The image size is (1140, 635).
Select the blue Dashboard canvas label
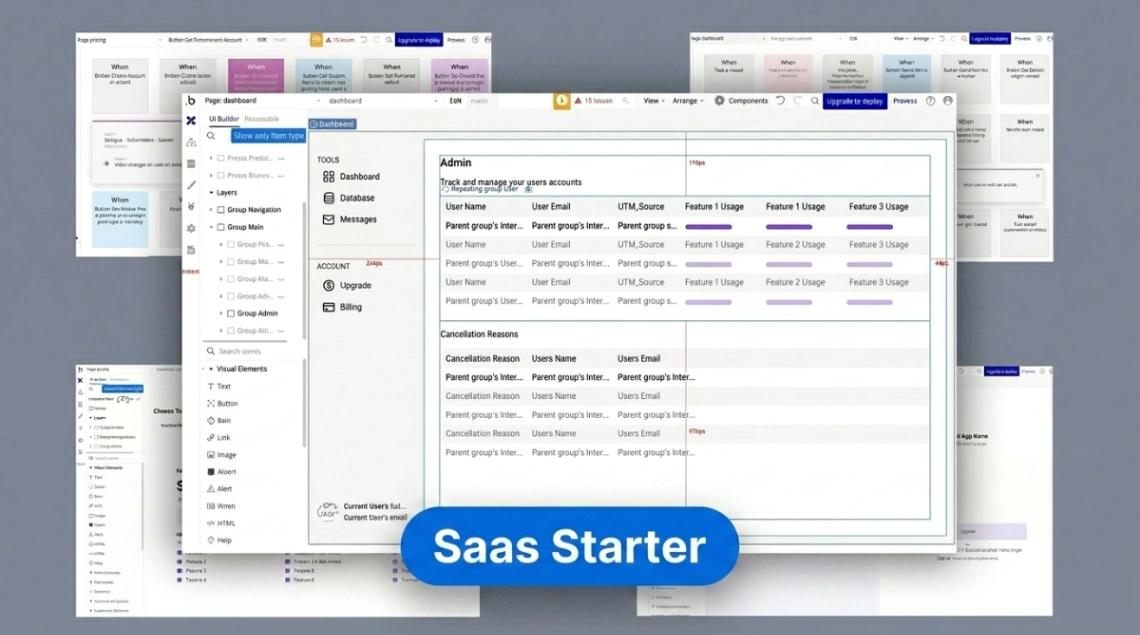click(332, 124)
